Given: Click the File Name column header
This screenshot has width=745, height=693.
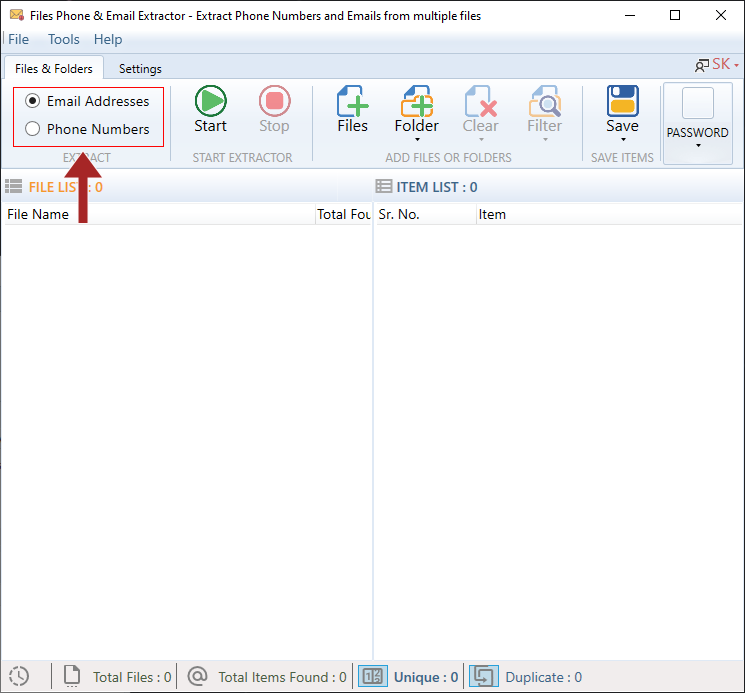Looking at the screenshot, I should point(159,214).
